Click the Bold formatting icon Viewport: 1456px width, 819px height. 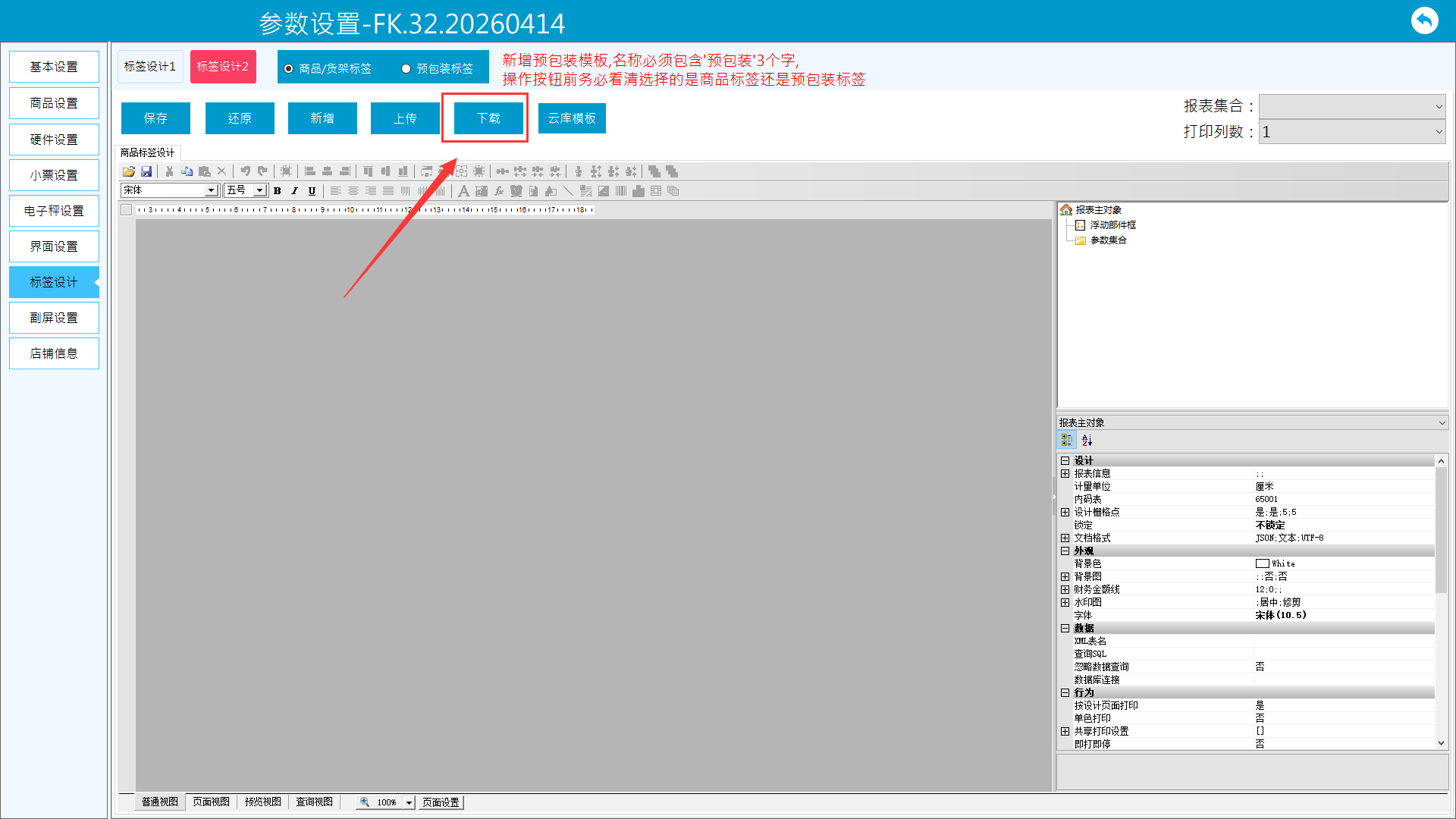(278, 191)
